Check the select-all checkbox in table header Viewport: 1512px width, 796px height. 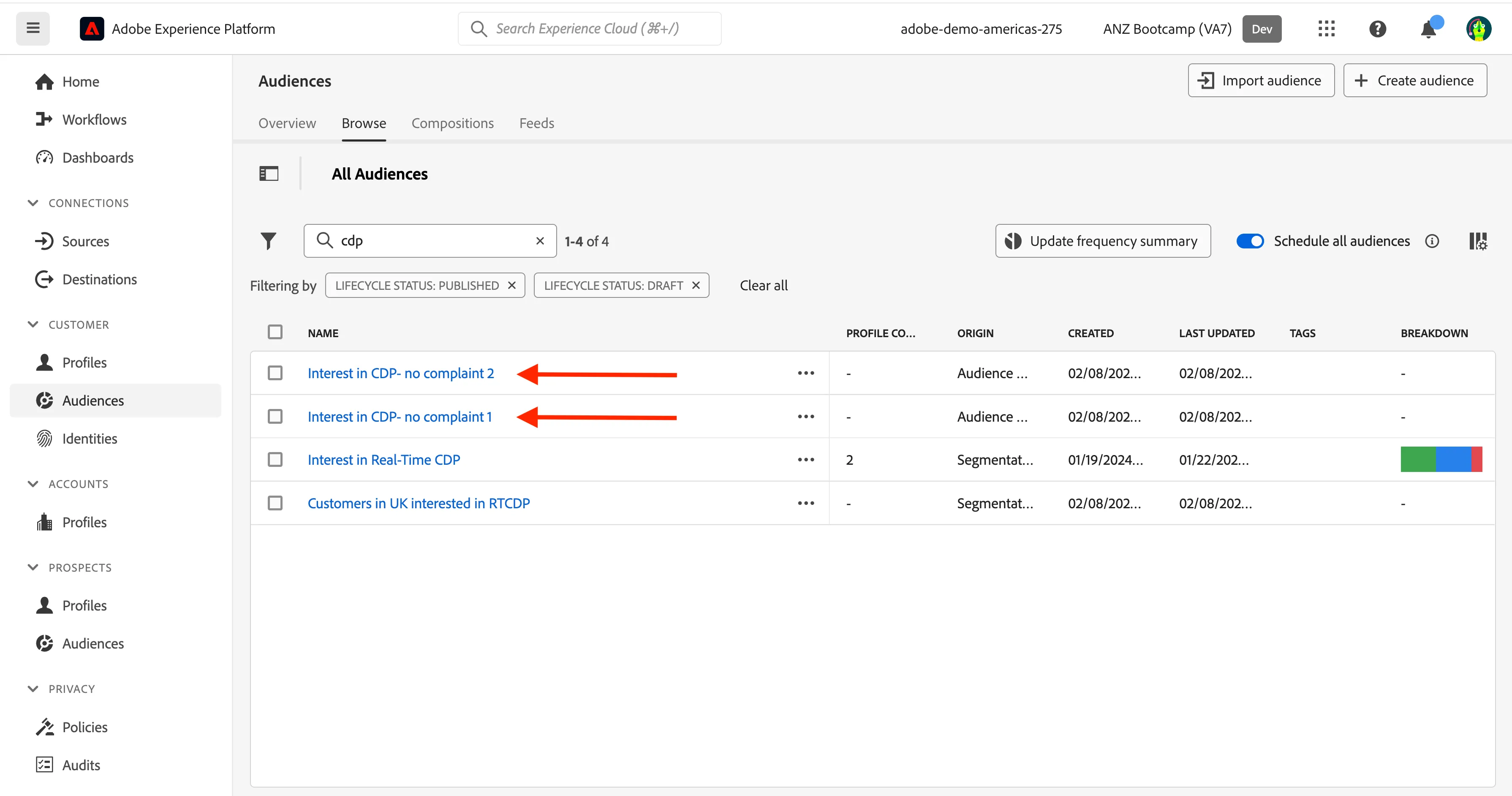tap(275, 332)
